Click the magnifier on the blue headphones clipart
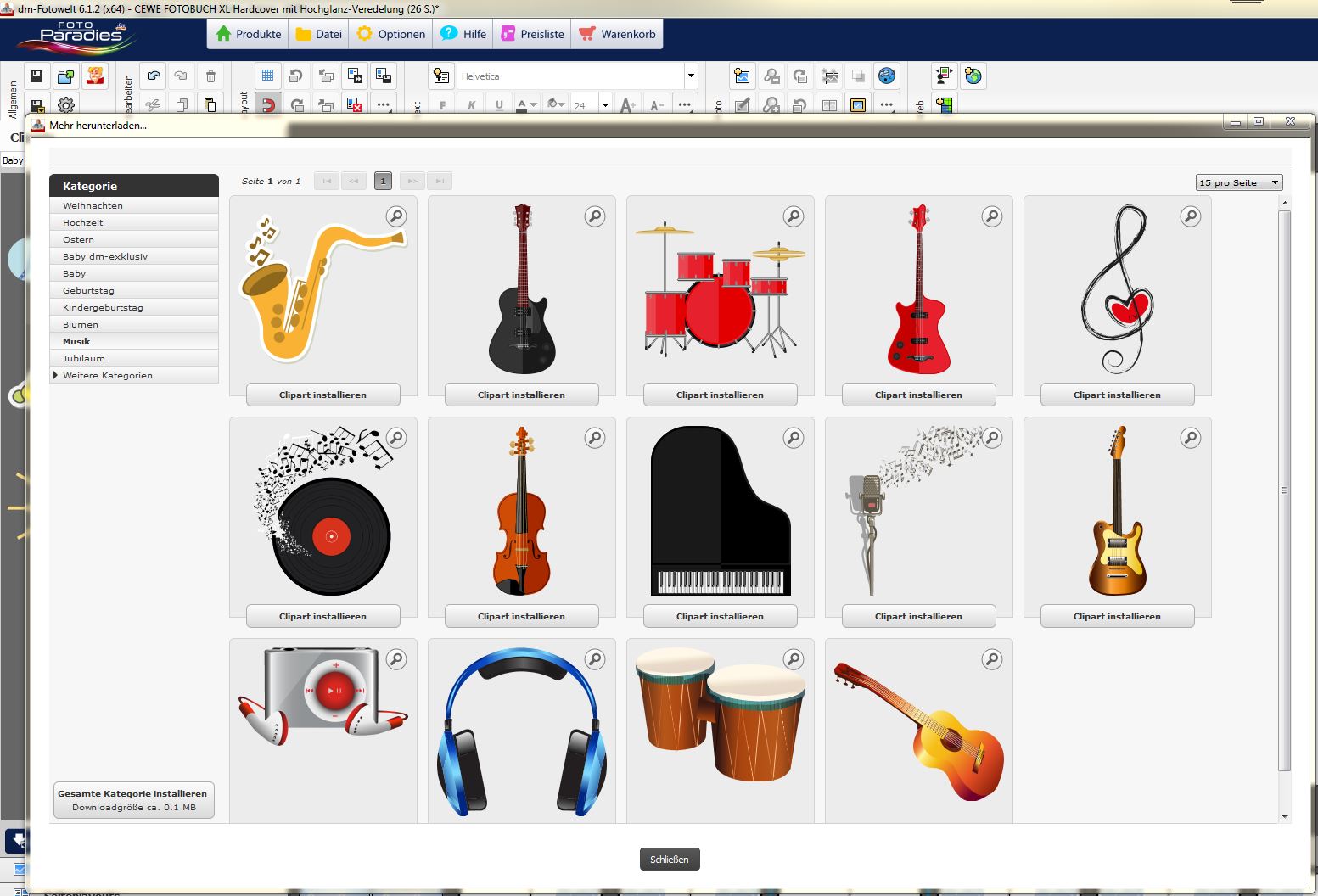This screenshot has height=896, width=1318. coord(595,659)
